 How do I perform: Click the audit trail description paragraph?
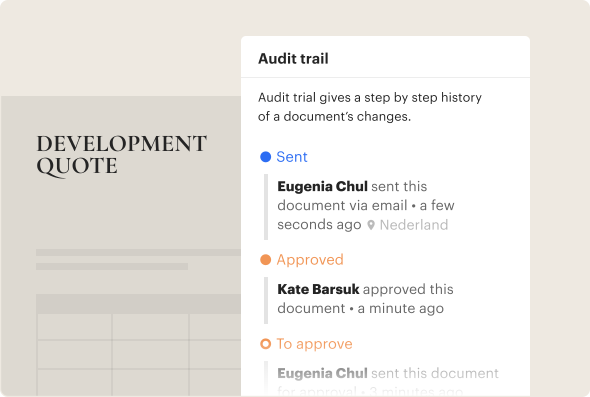click(370, 107)
